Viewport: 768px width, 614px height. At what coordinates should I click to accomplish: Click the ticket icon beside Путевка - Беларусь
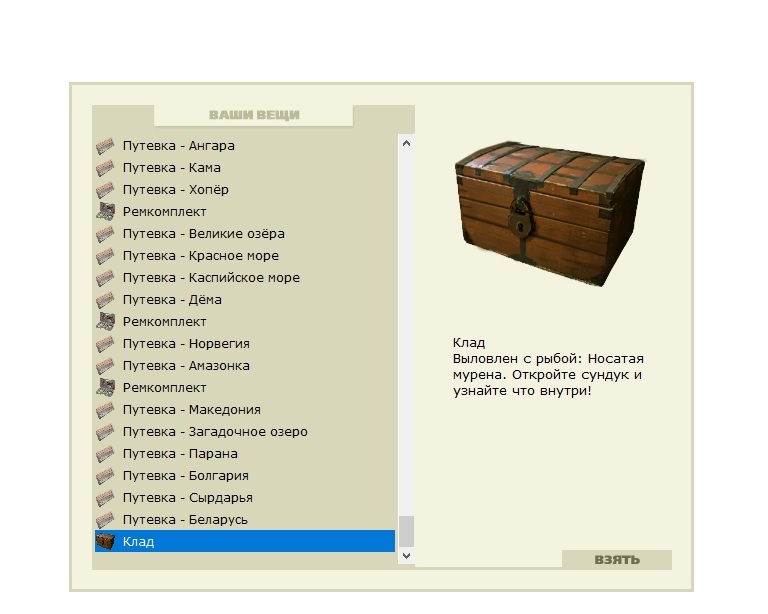tap(105, 520)
